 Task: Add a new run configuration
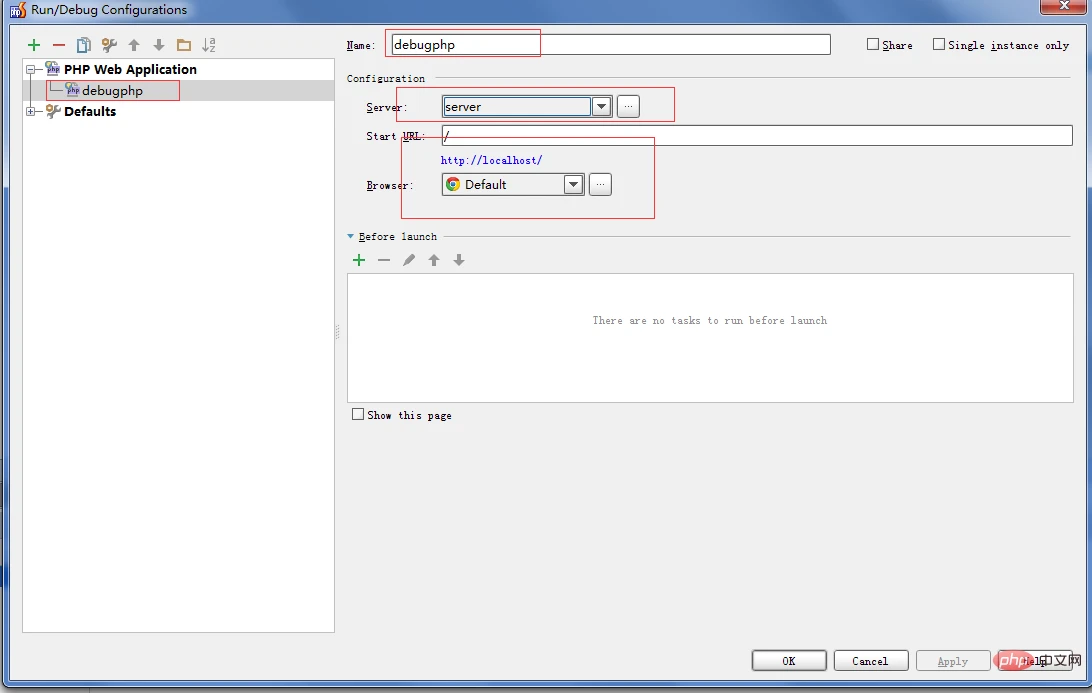(x=33, y=45)
